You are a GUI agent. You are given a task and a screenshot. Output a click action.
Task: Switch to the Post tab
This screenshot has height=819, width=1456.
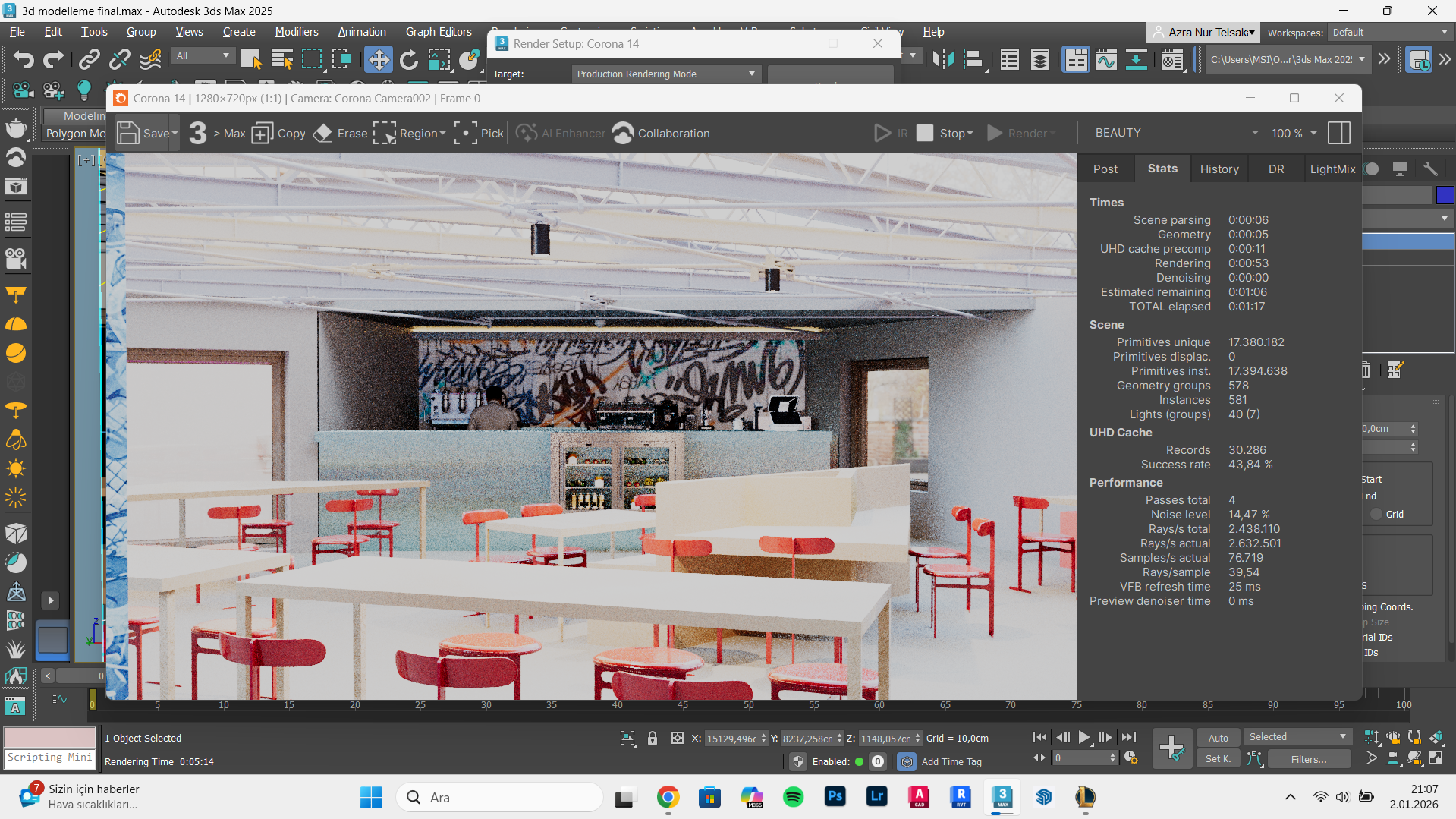(1105, 169)
